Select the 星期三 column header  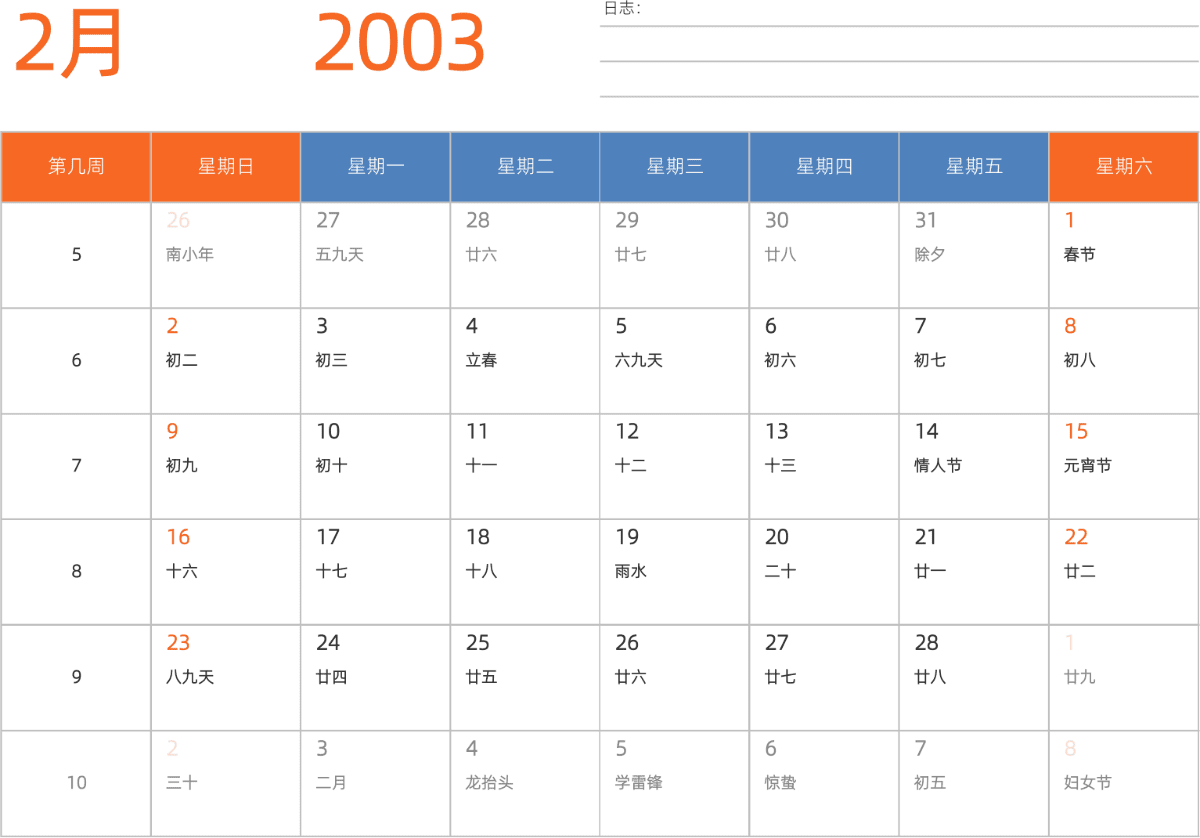[675, 167]
